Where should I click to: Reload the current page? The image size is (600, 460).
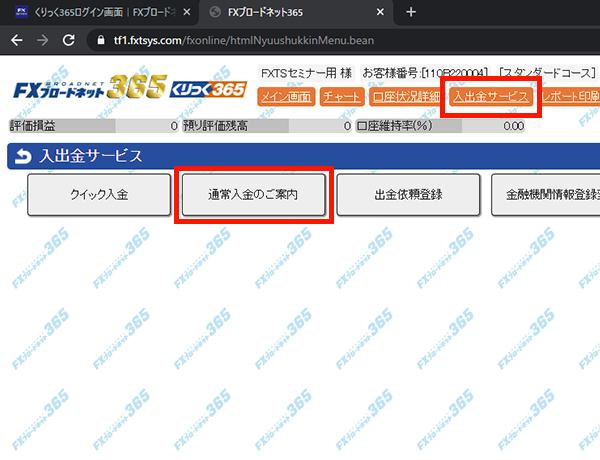68,40
